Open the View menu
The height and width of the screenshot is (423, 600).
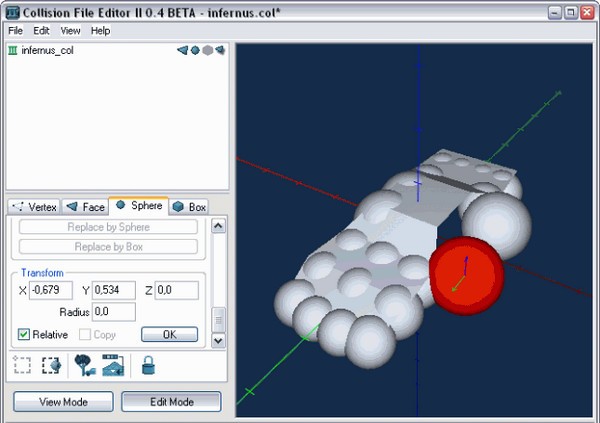[70, 31]
